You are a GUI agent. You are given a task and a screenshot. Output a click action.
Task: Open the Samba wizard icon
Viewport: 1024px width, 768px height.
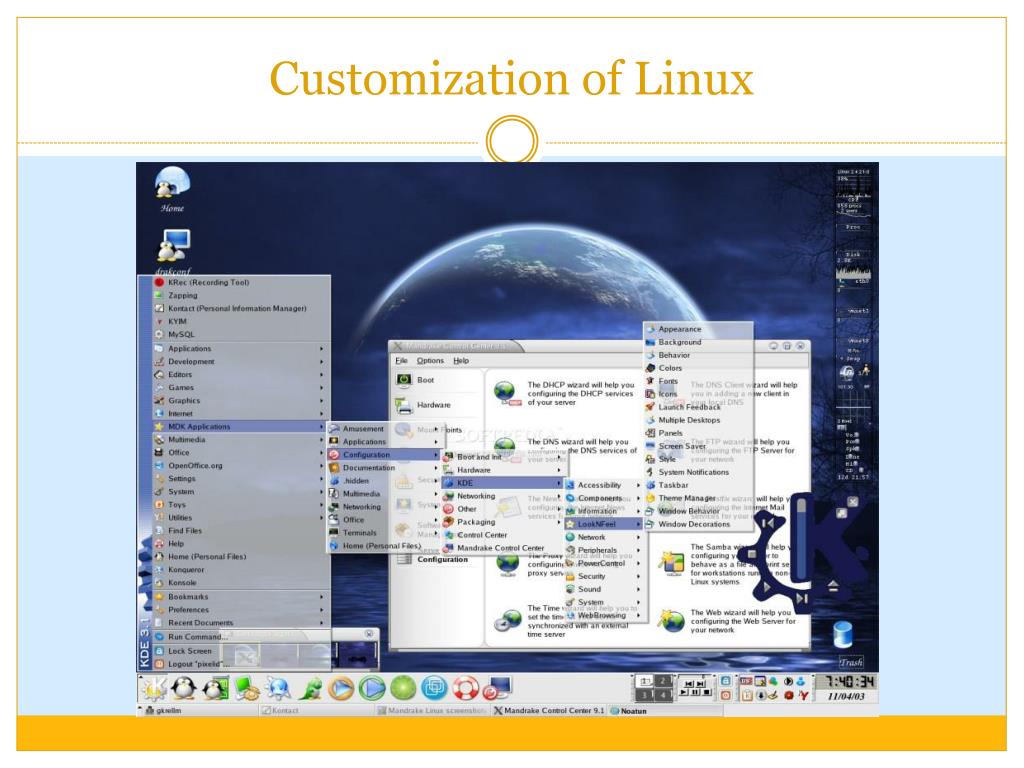671,563
